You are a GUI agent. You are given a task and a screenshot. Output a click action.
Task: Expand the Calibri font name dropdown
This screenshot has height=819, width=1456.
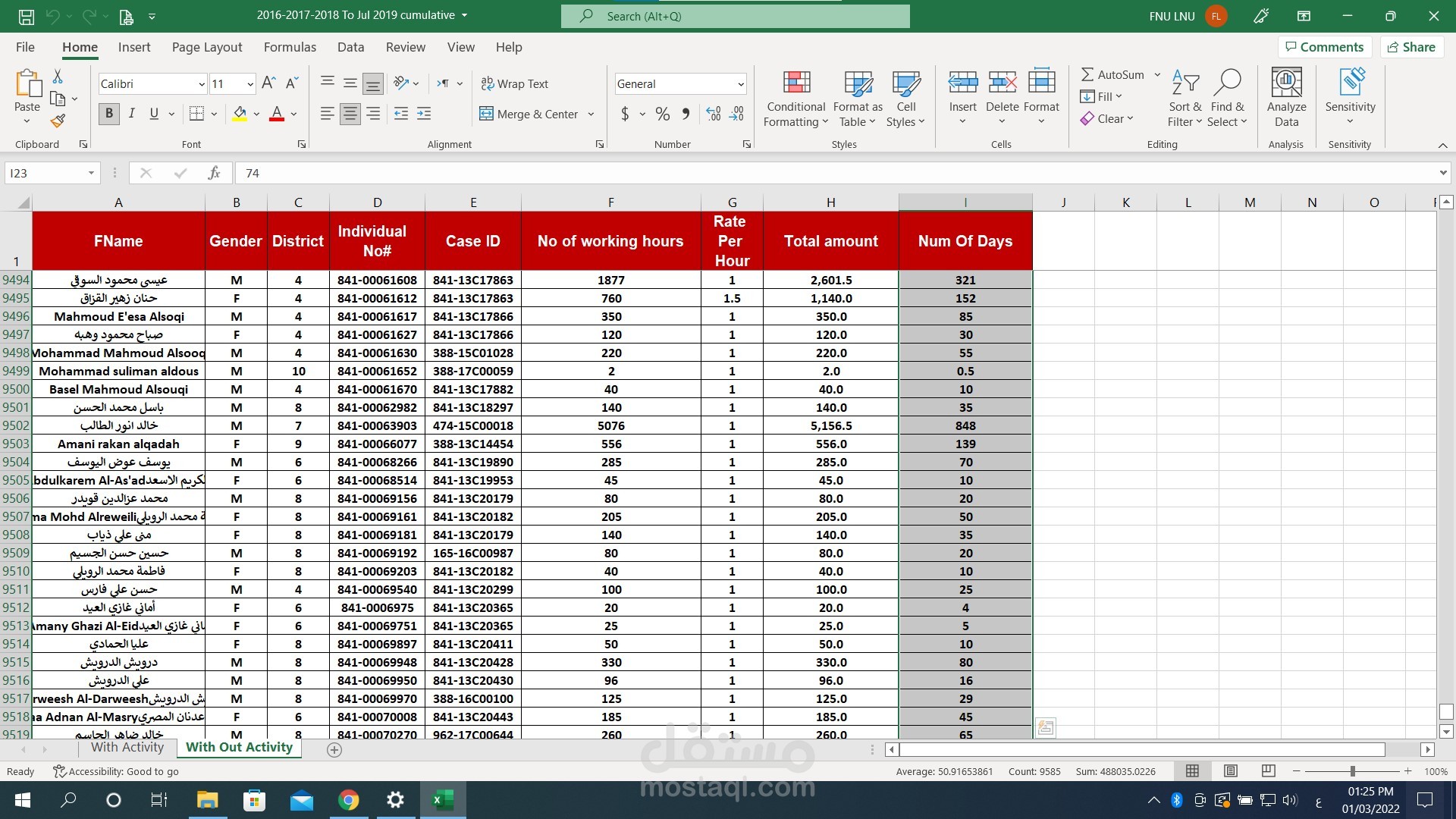tap(201, 83)
